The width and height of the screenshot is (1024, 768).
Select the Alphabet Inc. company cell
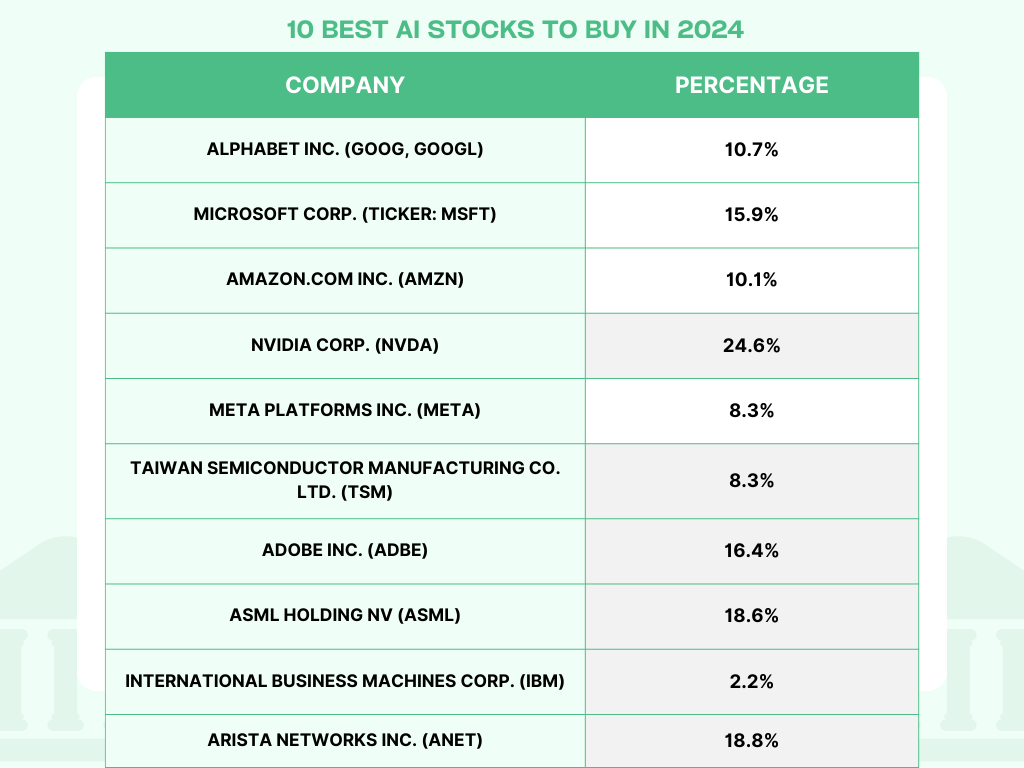click(345, 149)
